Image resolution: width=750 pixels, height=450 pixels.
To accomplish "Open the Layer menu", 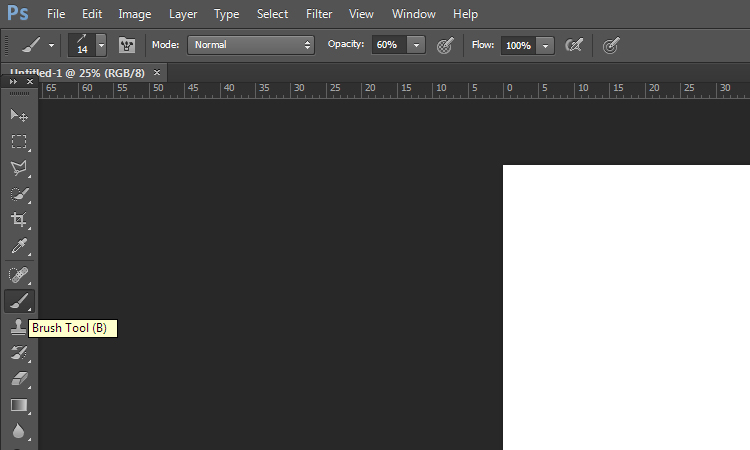I will (x=183, y=14).
